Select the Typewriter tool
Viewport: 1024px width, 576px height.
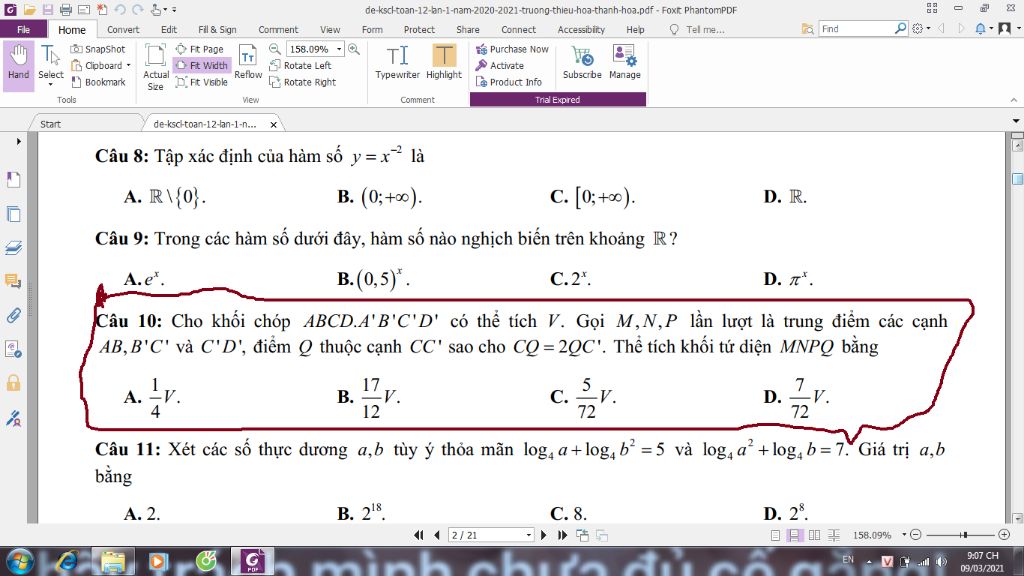tap(397, 63)
